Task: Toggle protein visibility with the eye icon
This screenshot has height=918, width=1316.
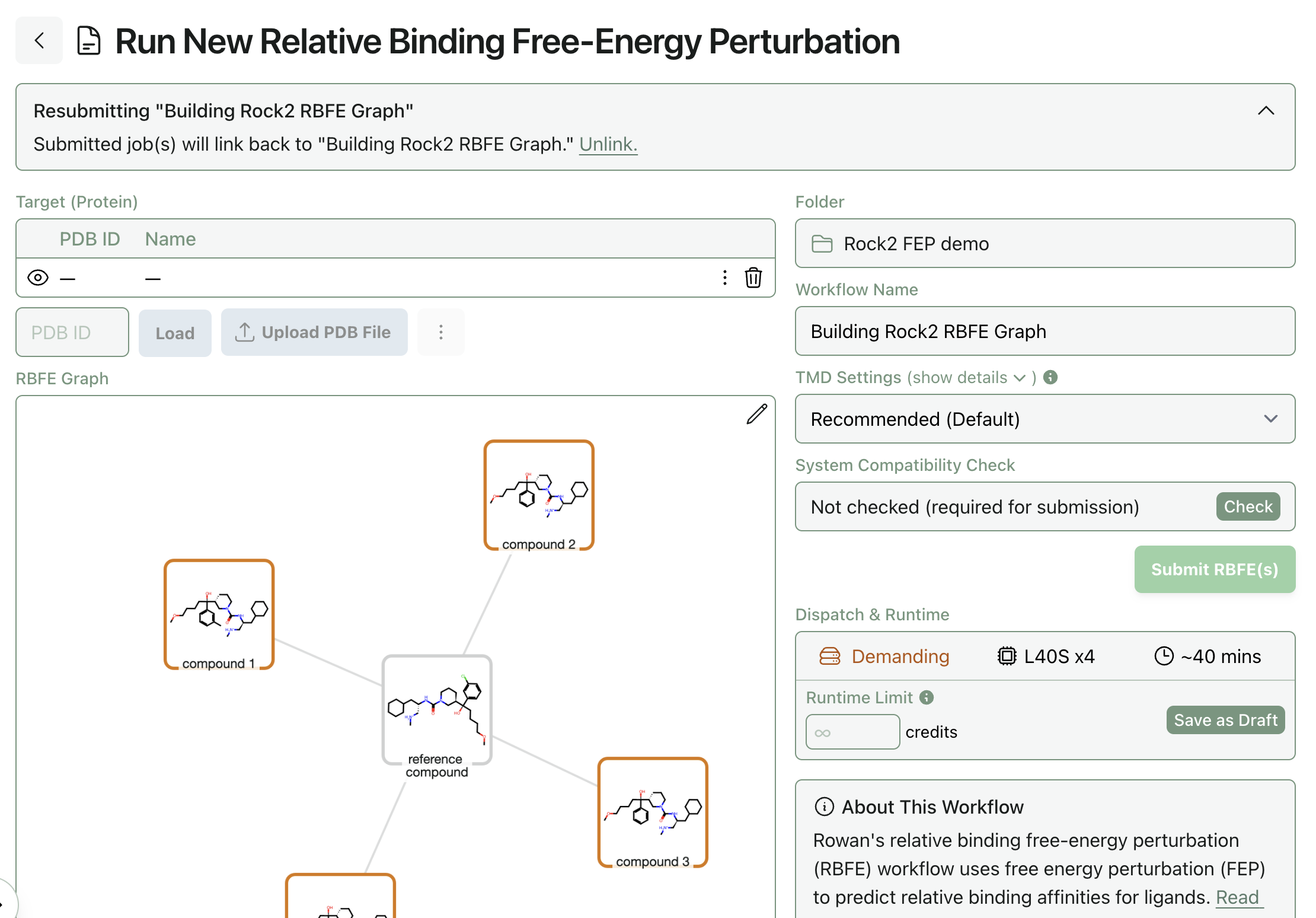Action: [x=37, y=278]
